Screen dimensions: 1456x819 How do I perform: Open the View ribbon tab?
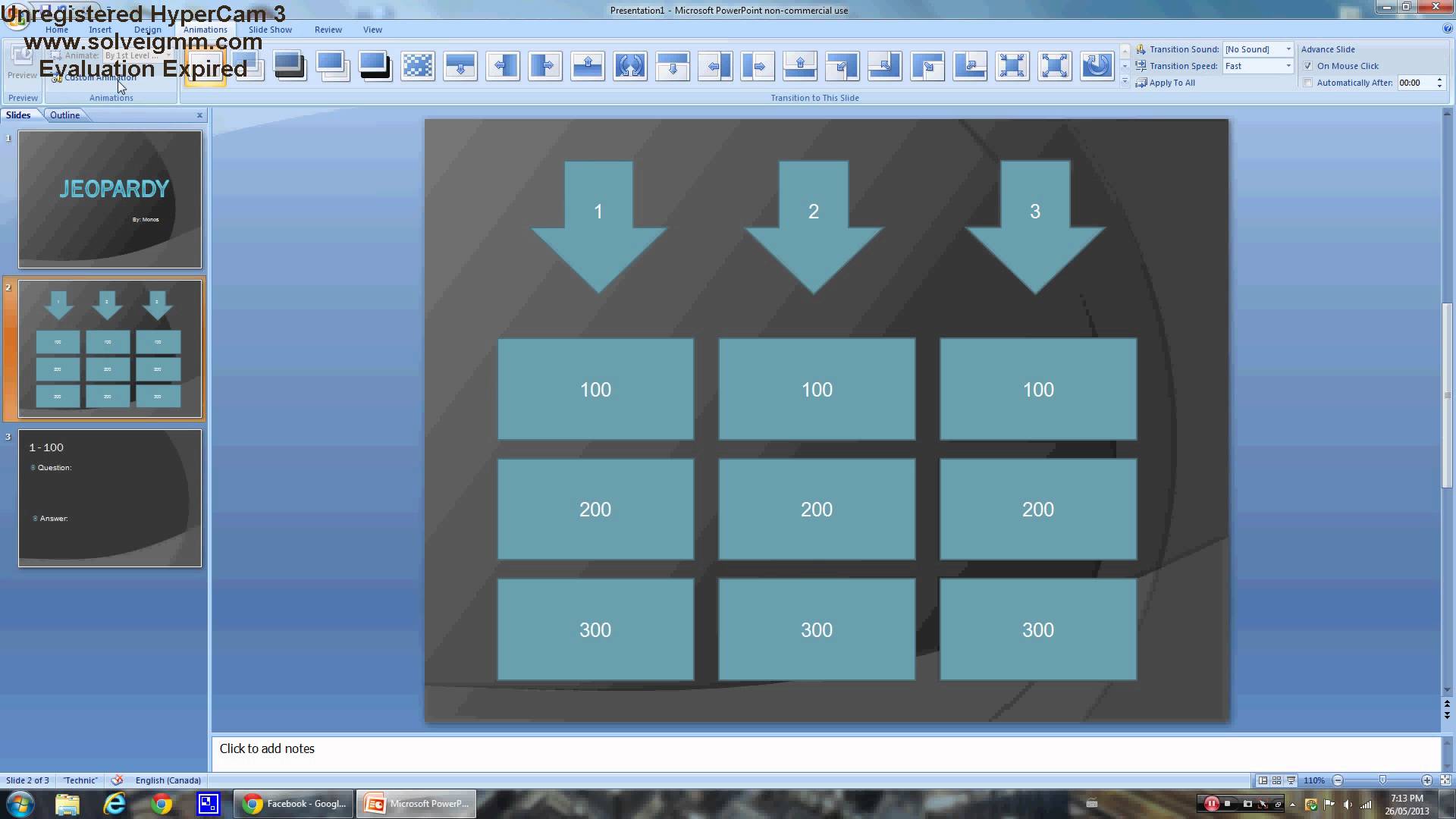372,30
